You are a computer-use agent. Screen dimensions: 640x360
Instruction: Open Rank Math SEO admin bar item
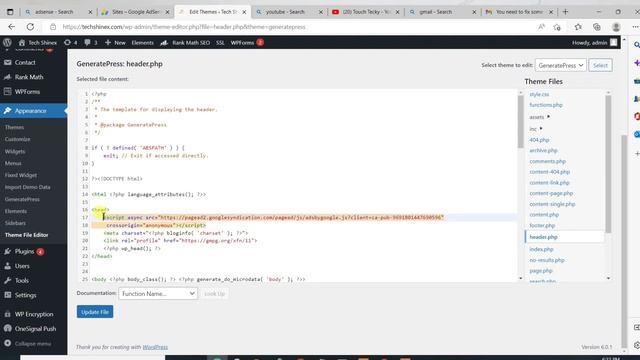point(185,42)
